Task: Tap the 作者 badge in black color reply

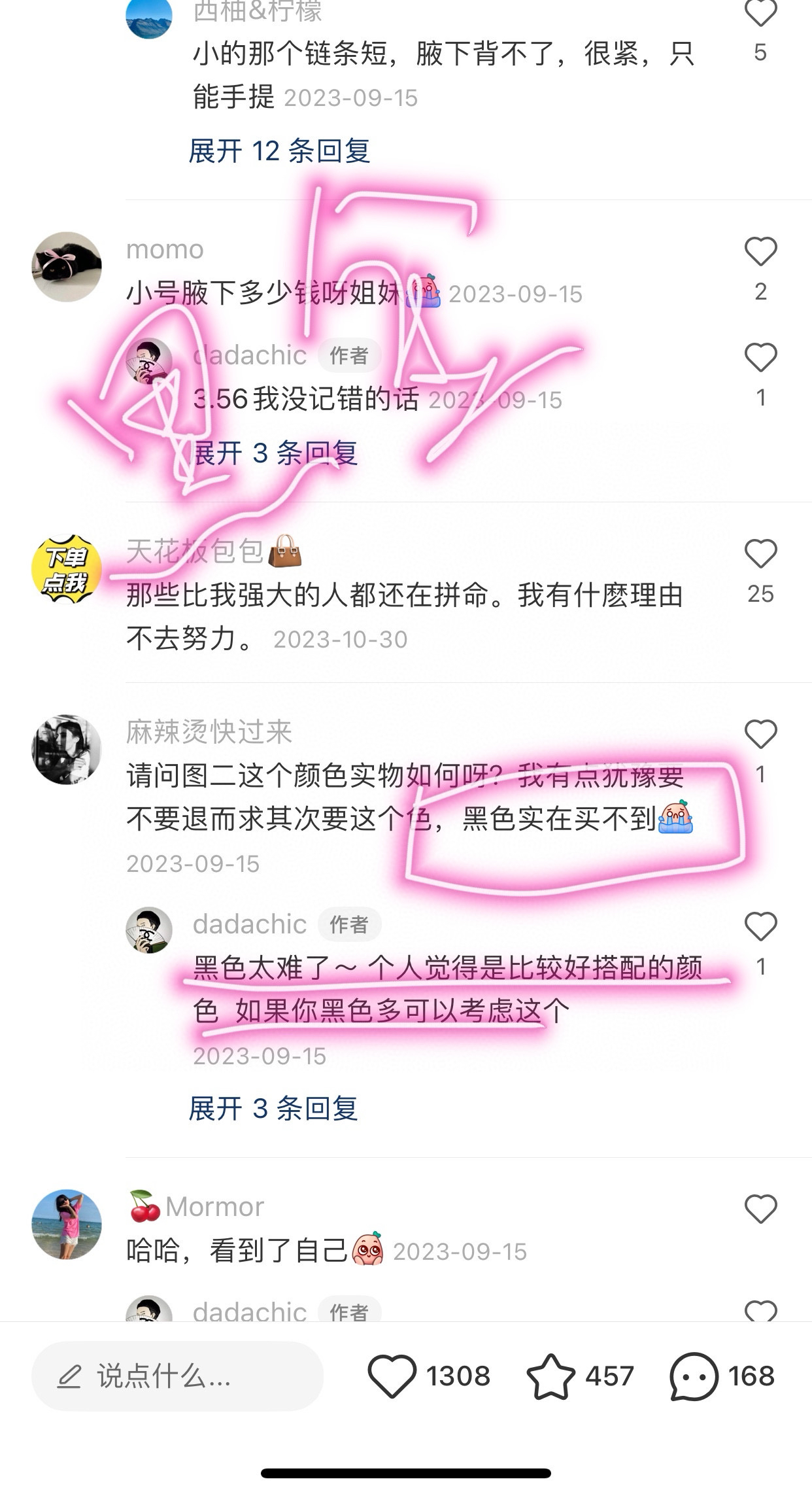Action: click(349, 924)
